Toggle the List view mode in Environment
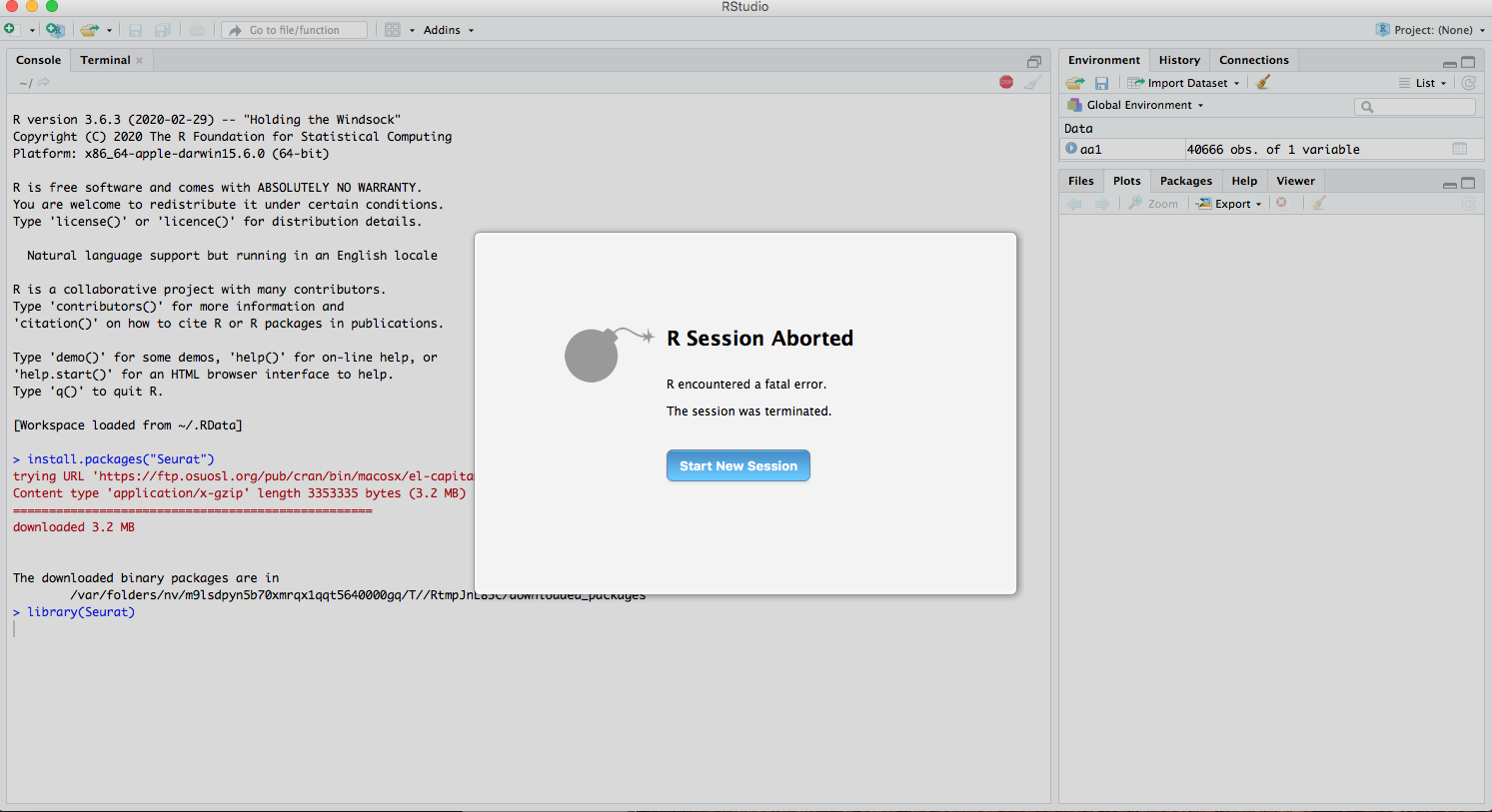The image size is (1492, 812). (x=1423, y=82)
